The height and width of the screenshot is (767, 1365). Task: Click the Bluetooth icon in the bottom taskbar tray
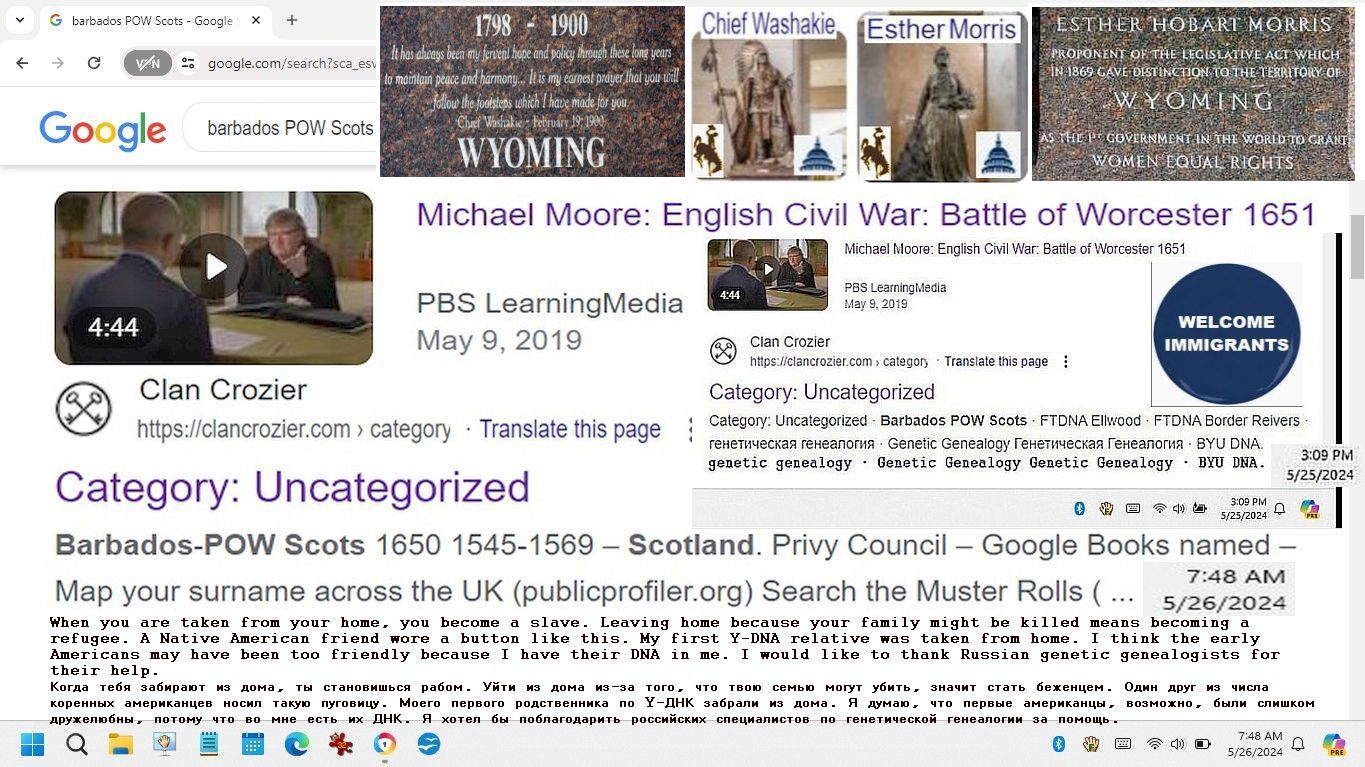click(x=1059, y=744)
